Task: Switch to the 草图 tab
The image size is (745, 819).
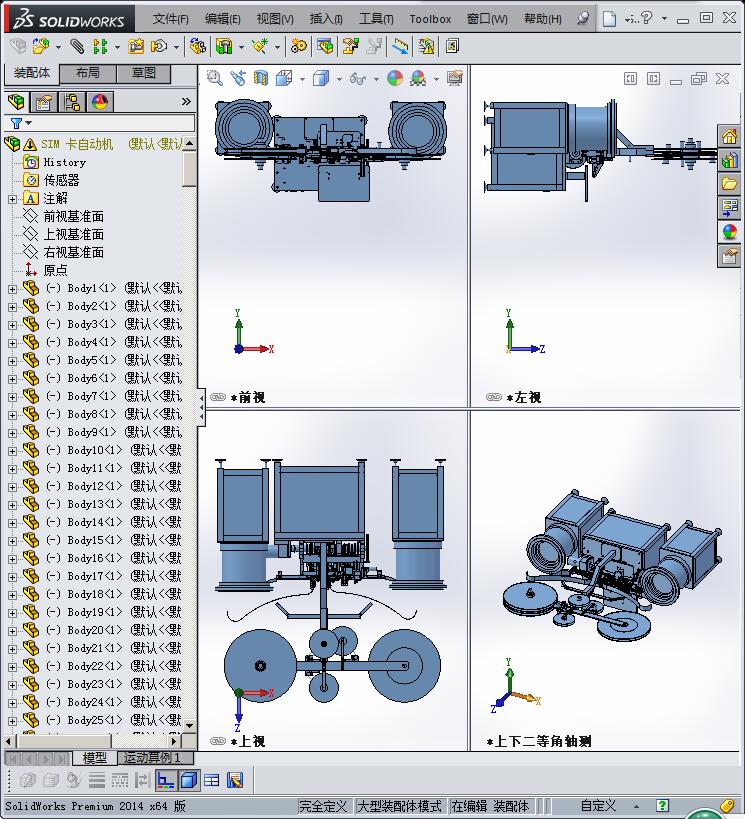Action: pos(144,73)
